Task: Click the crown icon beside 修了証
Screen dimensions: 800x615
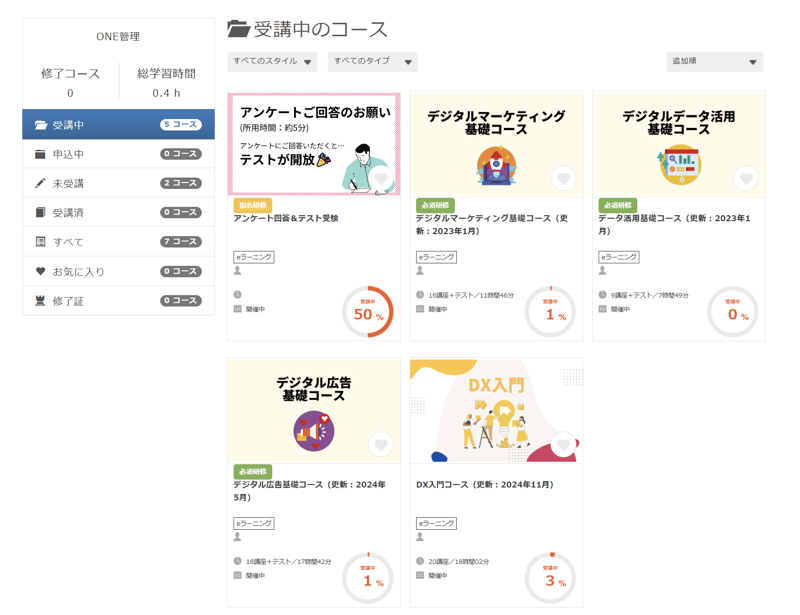Action: pyautogui.click(x=41, y=300)
